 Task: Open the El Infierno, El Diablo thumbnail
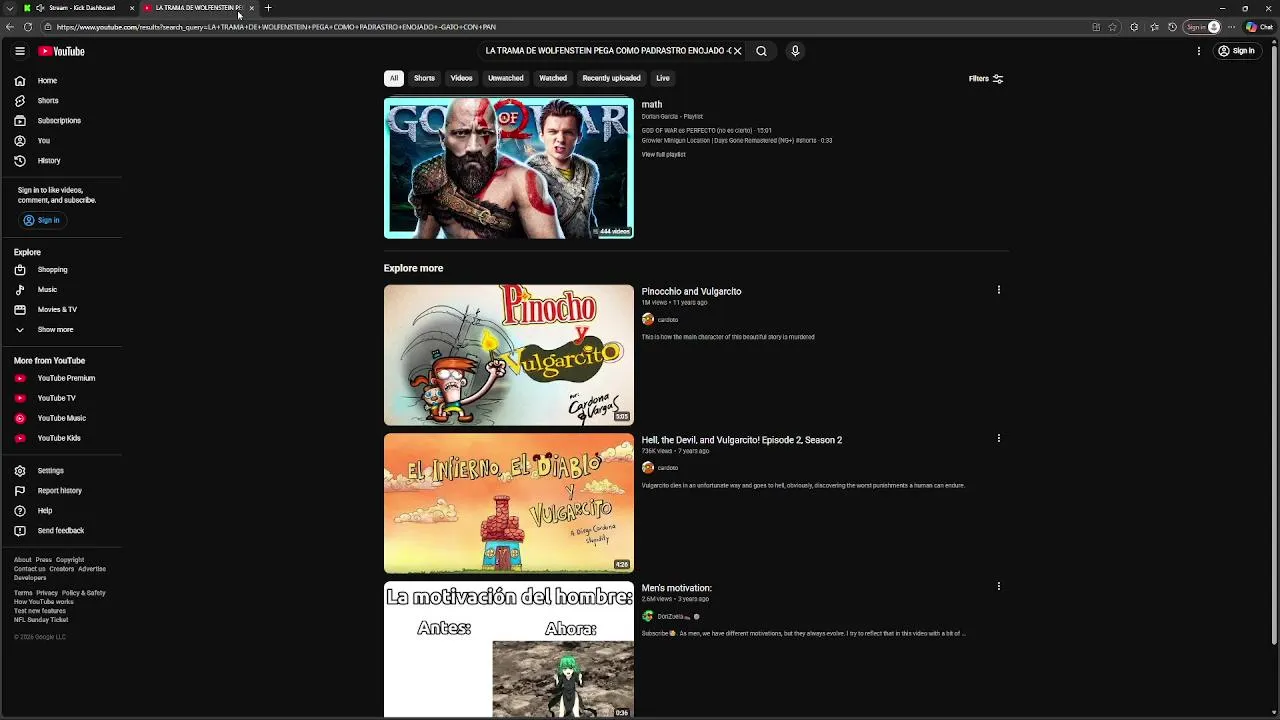click(x=509, y=503)
